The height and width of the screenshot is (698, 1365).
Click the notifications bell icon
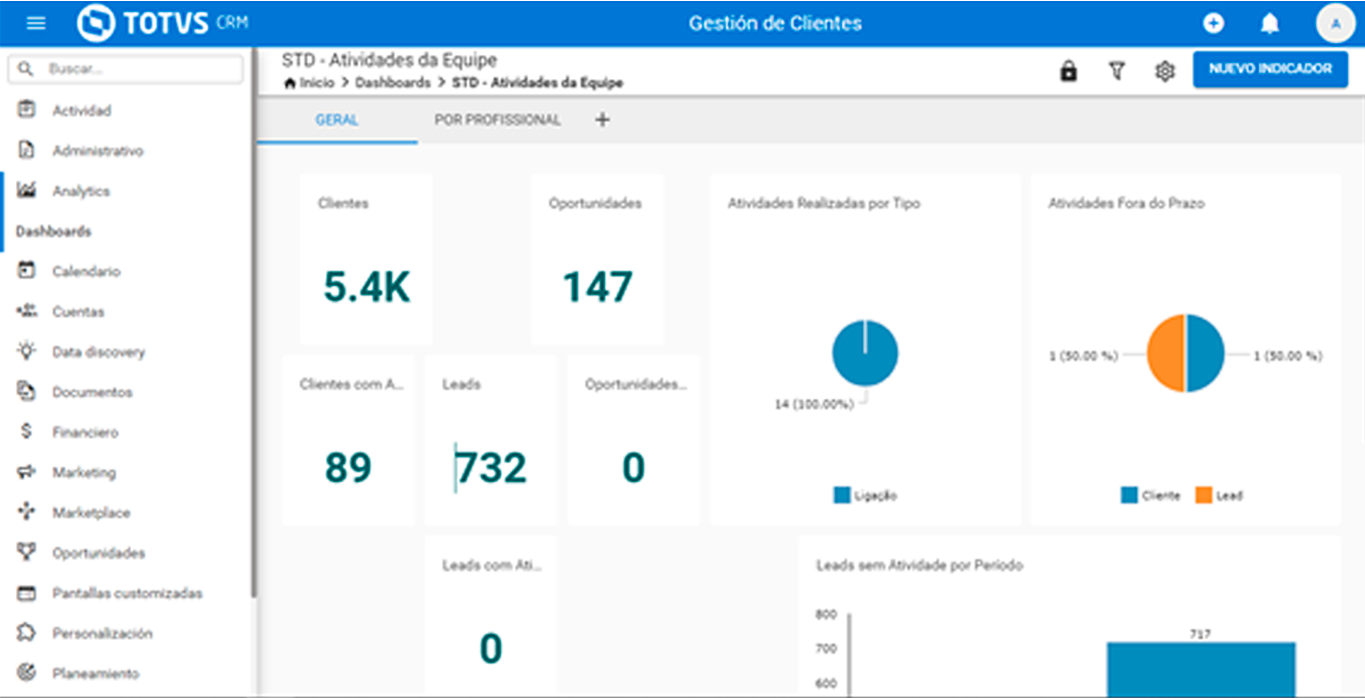pyautogui.click(x=1269, y=23)
